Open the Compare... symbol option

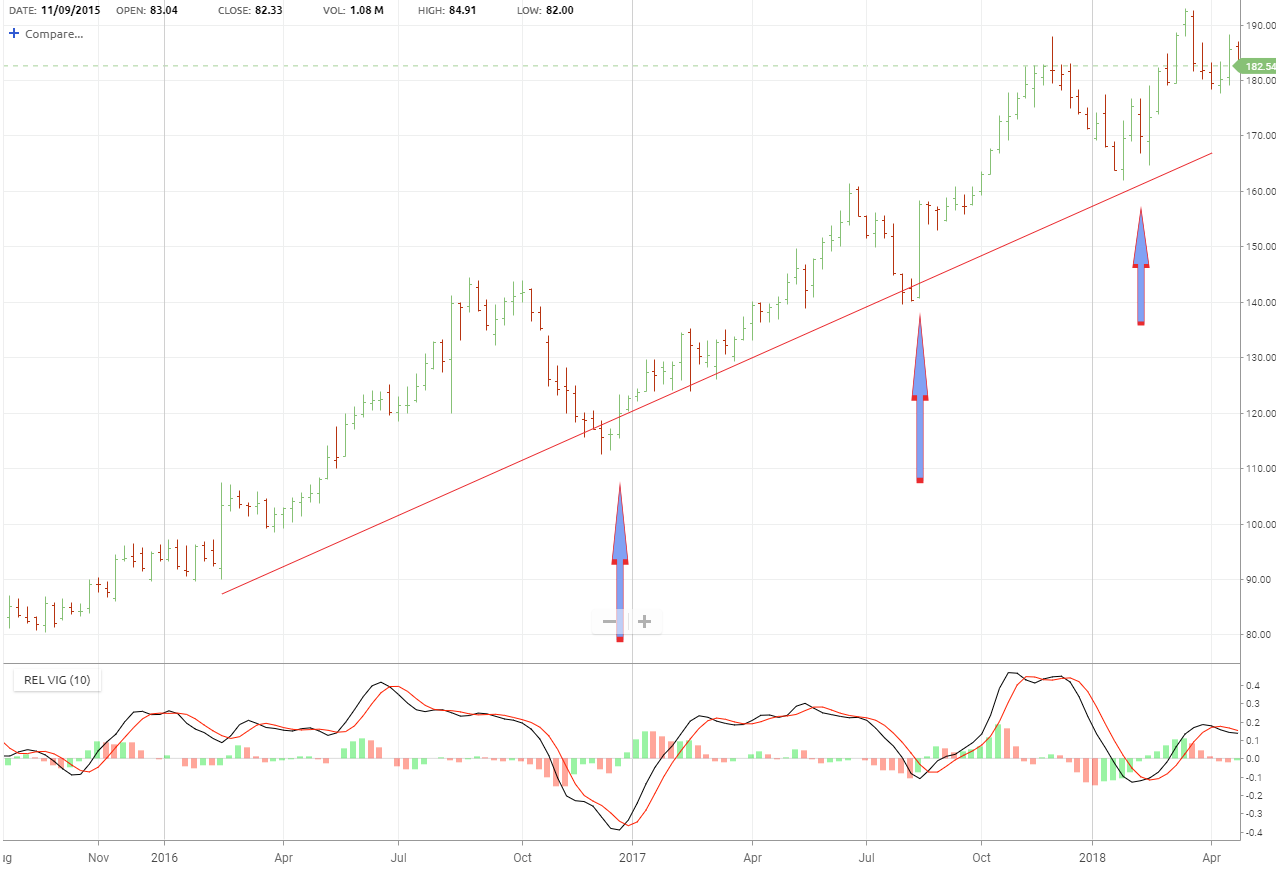[54, 34]
